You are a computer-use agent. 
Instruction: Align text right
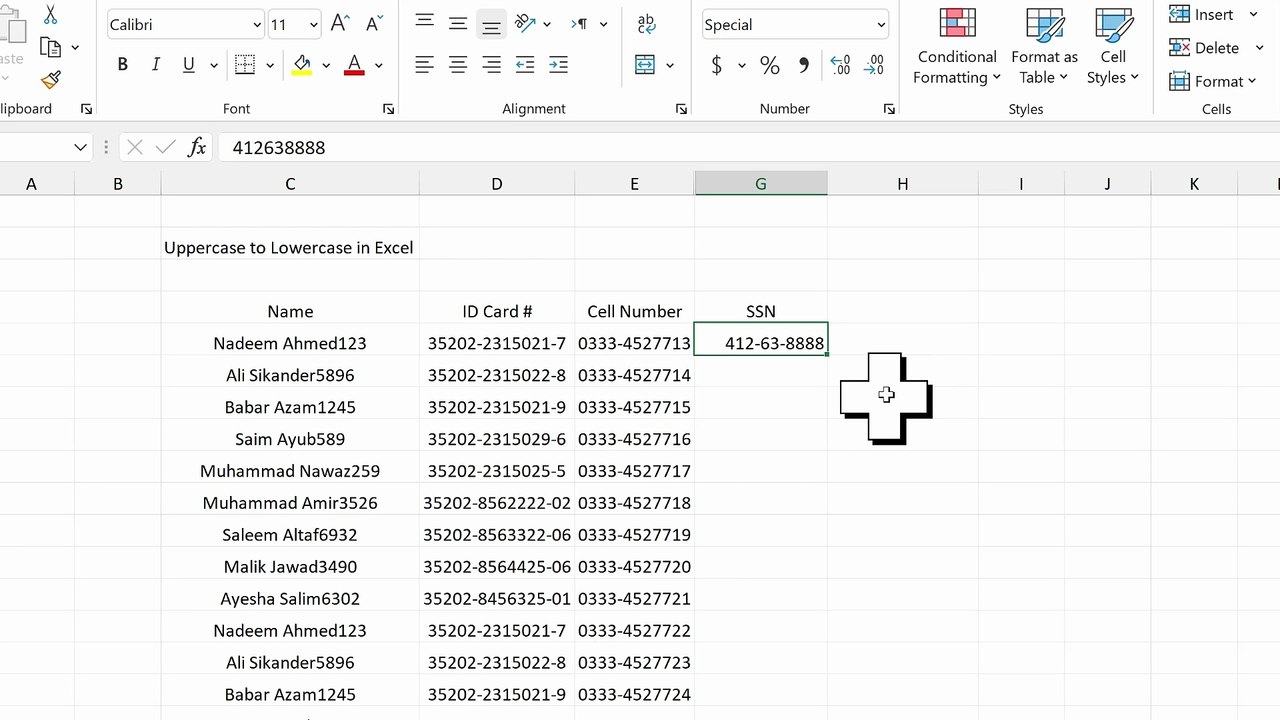[491, 65]
